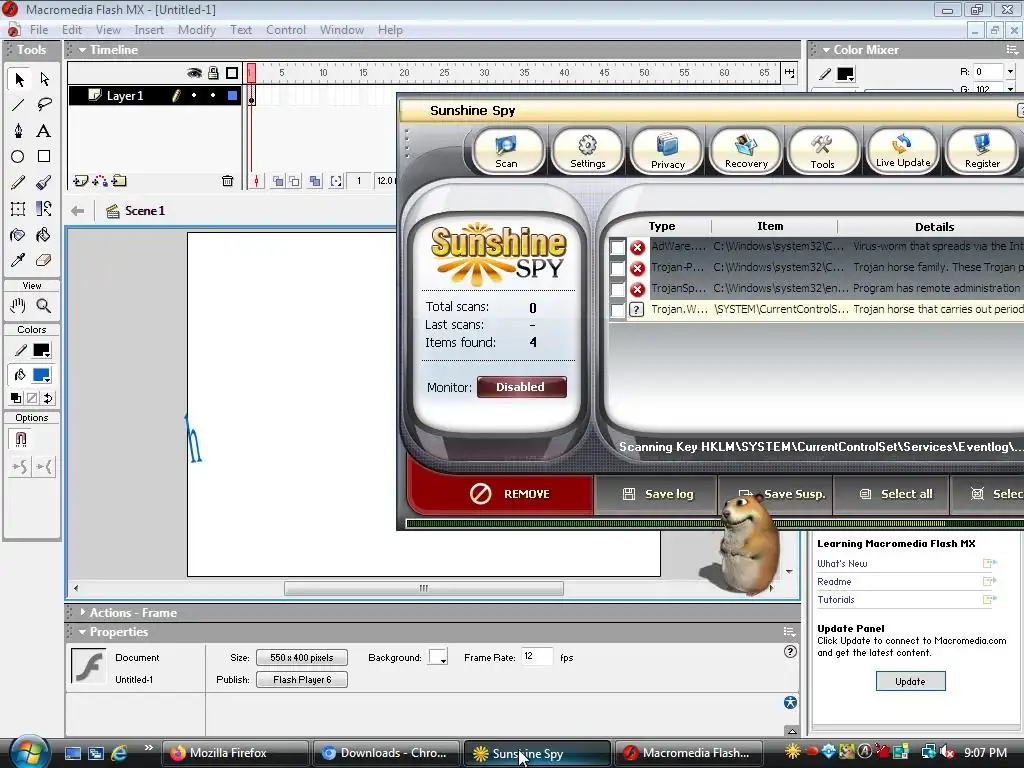Toggle lock all layers padlock icon
Viewport: 1024px width, 768px height.
point(213,73)
